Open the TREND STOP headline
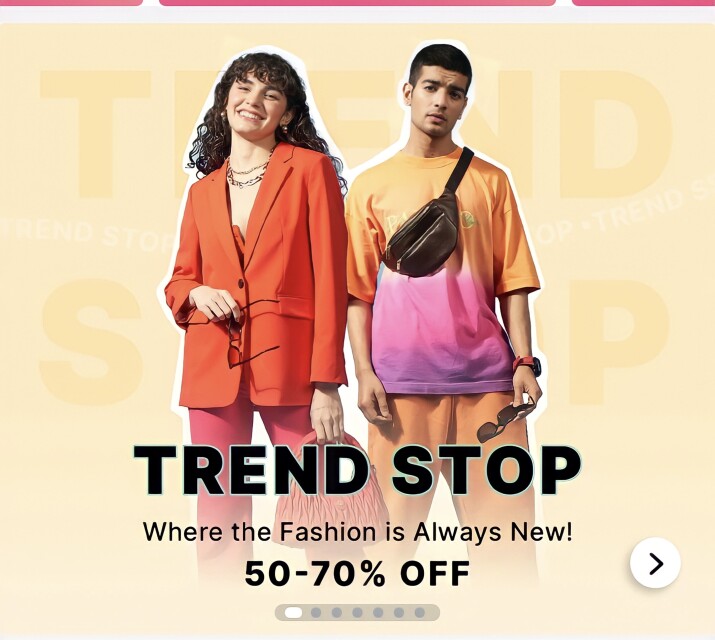The width and height of the screenshot is (715, 640). click(357, 470)
